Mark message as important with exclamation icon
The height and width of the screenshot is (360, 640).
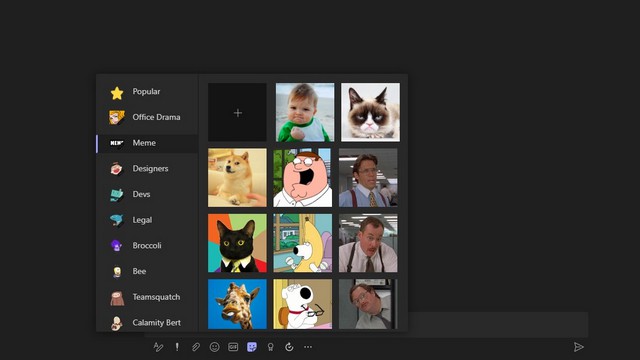pos(177,347)
